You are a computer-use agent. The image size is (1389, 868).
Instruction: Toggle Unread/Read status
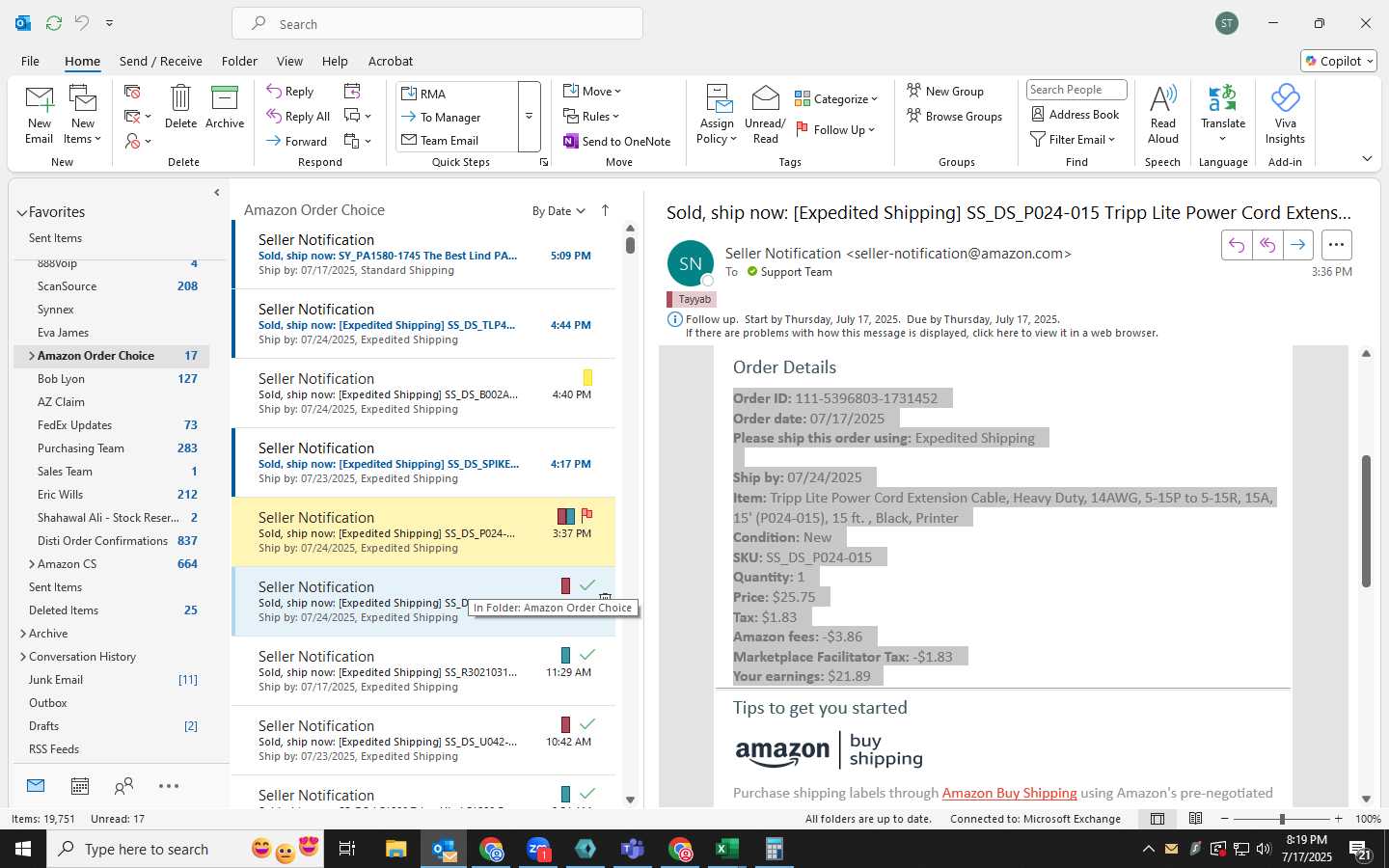(x=765, y=115)
